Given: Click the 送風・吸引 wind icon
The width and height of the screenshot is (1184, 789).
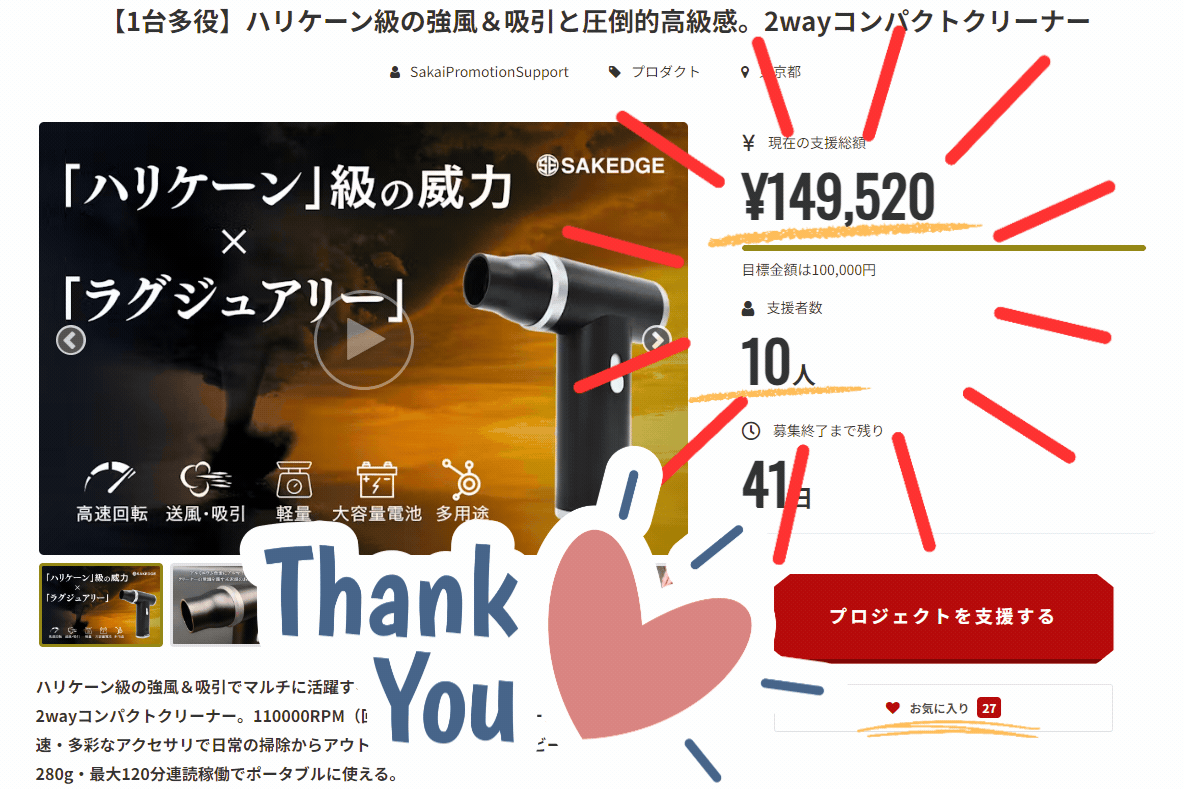Looking at the screenshot, I should 205,479.
